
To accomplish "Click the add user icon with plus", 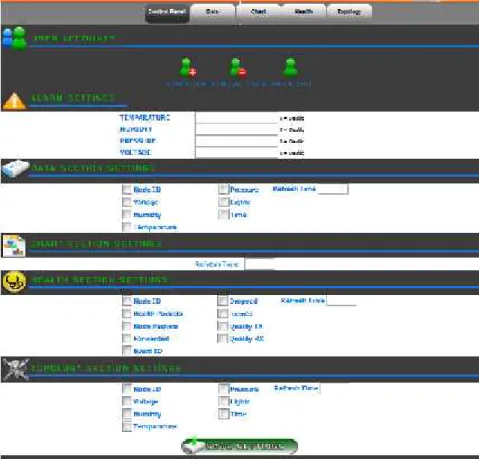I will point(188,68).
